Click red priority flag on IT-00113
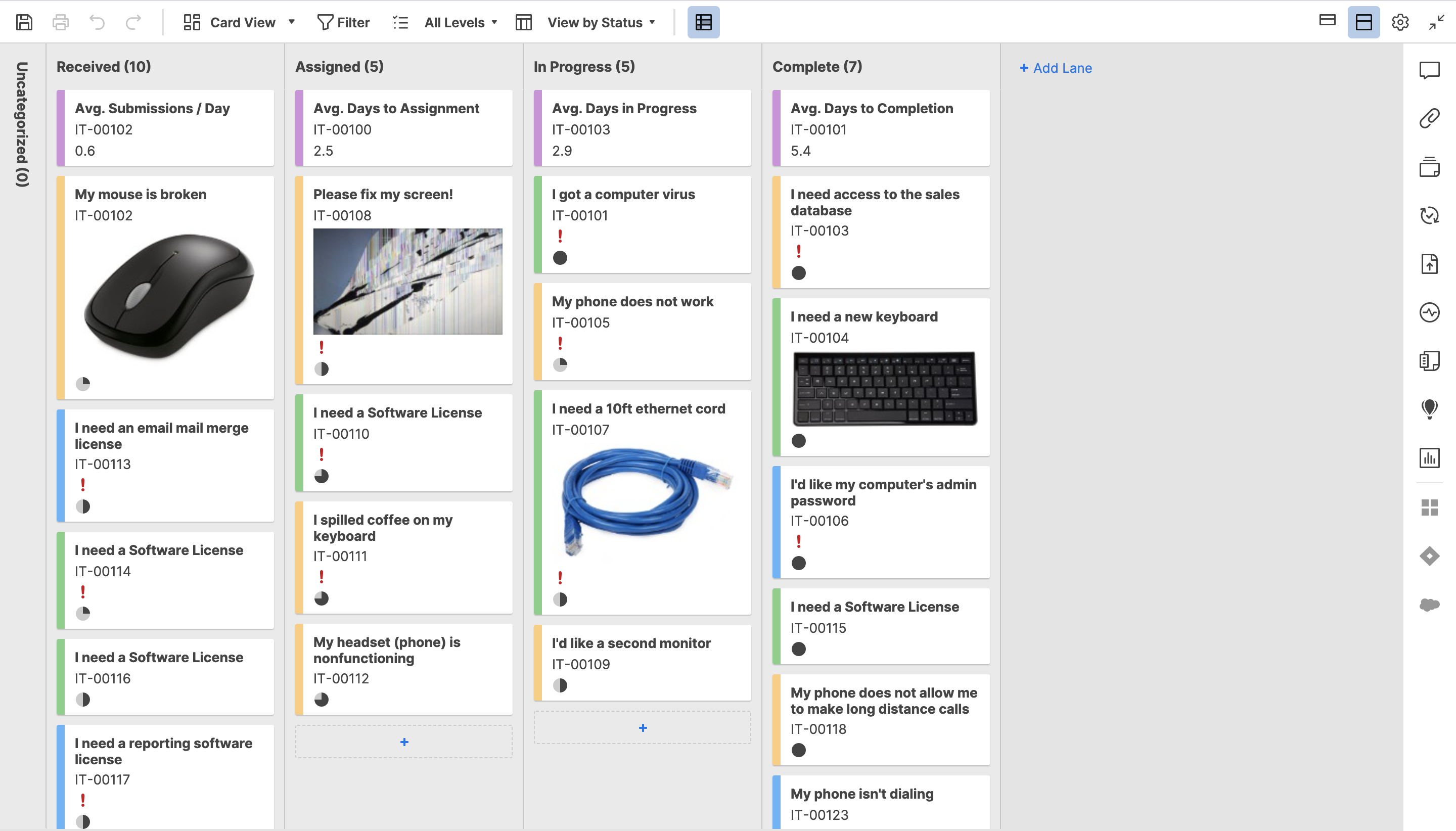1456x831 pixels. click(83, 485)
